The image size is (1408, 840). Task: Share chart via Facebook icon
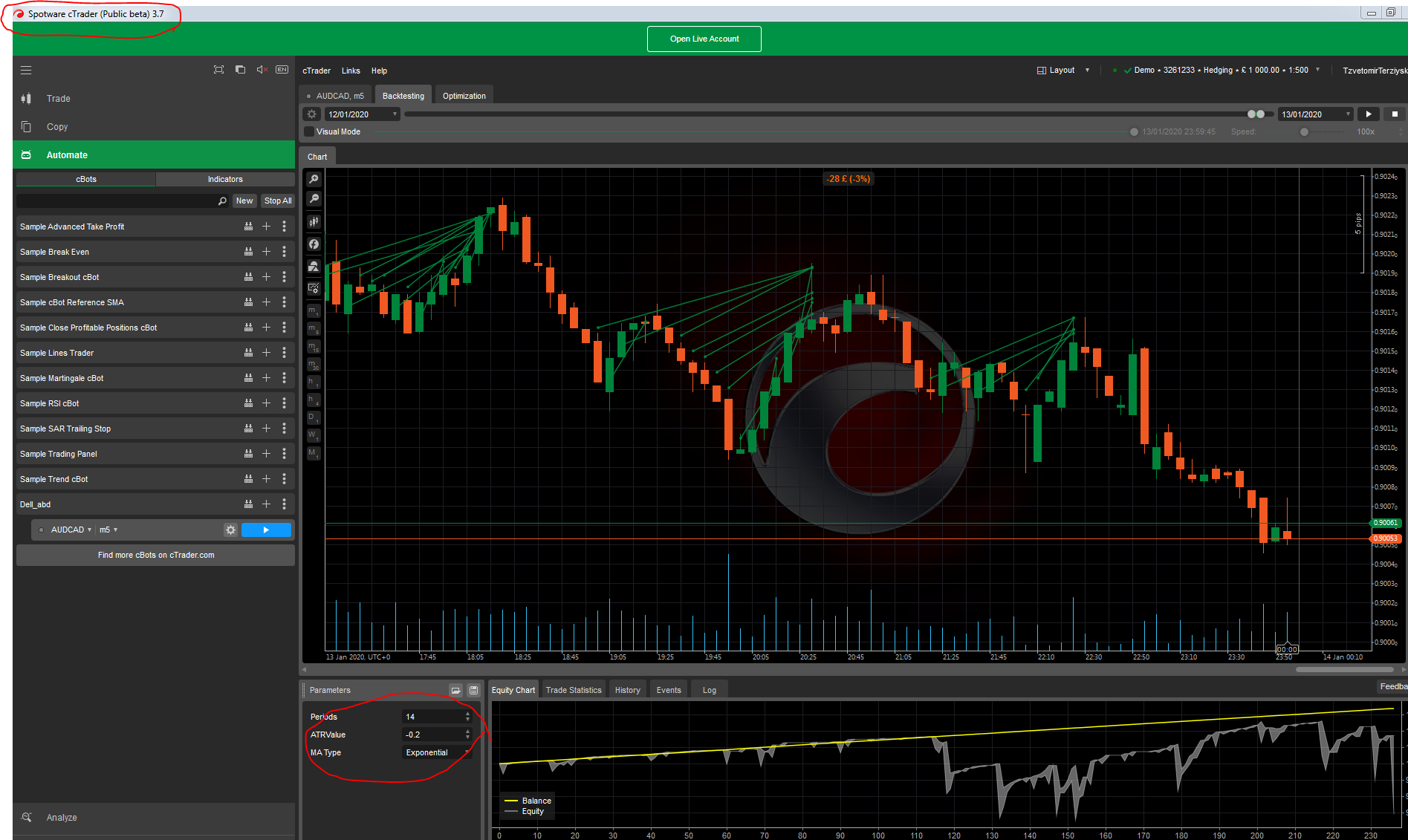click(314, 244)
